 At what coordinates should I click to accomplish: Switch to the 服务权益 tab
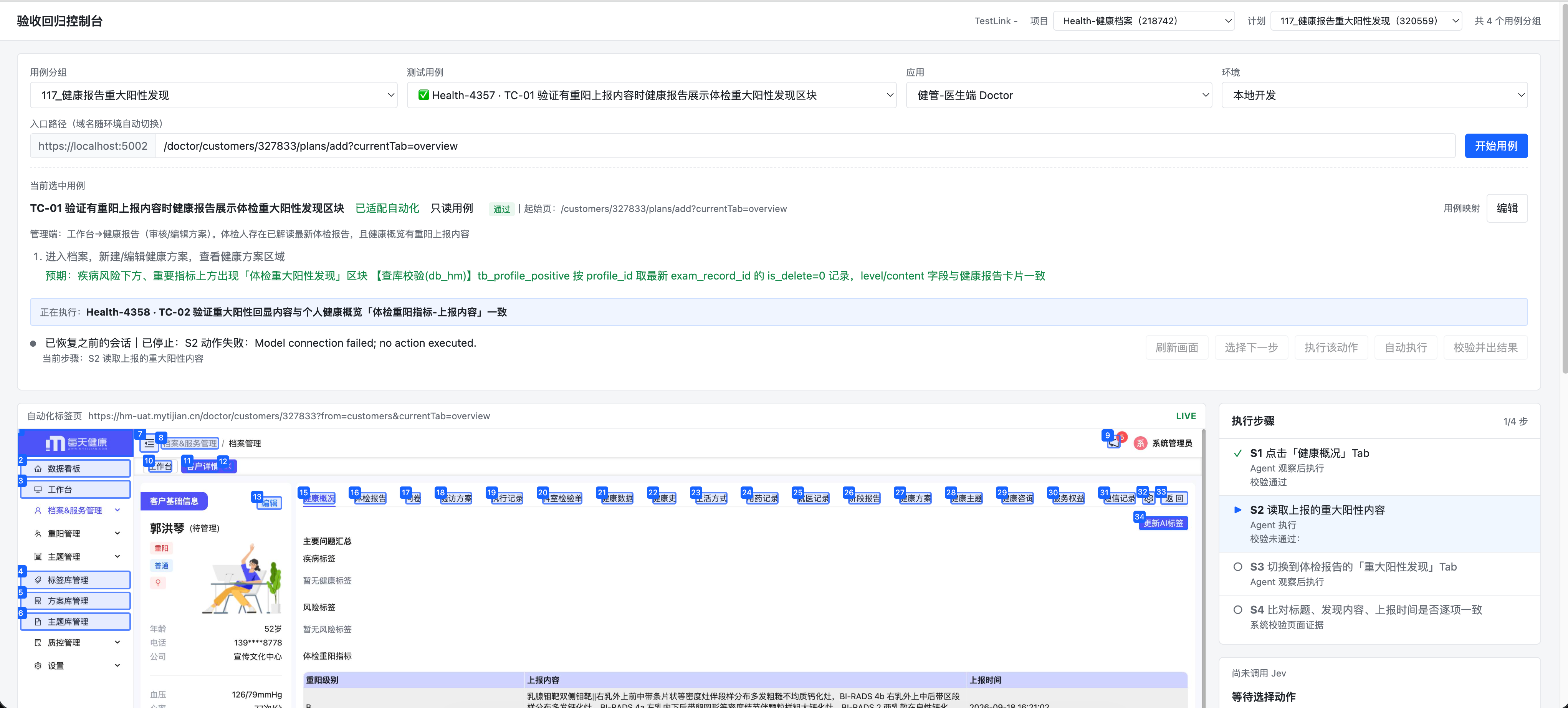tap(1068, 499)
